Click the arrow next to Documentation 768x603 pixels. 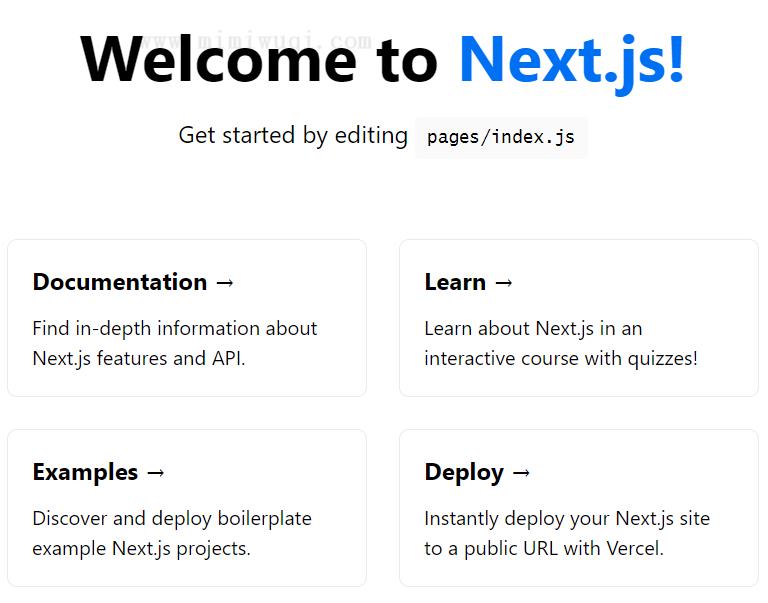pos(225,283)
